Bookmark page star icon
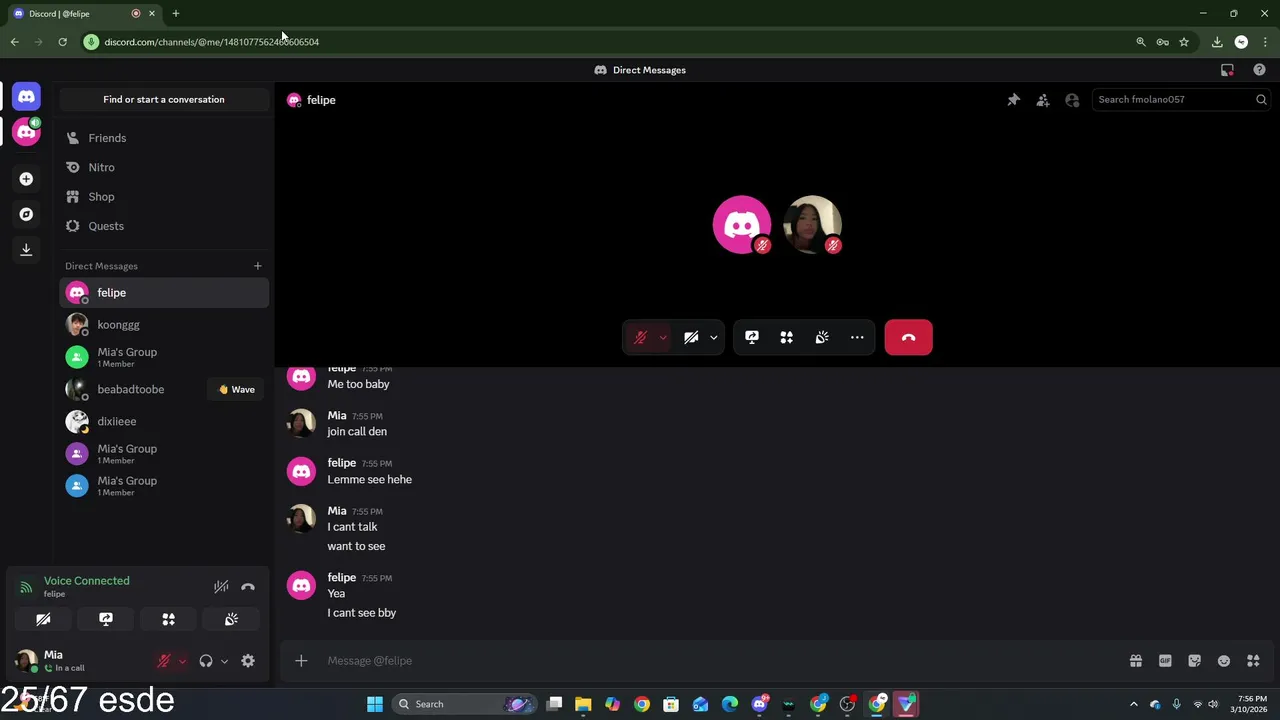The height and width of the screenshot is (720, 1280). [1184, 42]
